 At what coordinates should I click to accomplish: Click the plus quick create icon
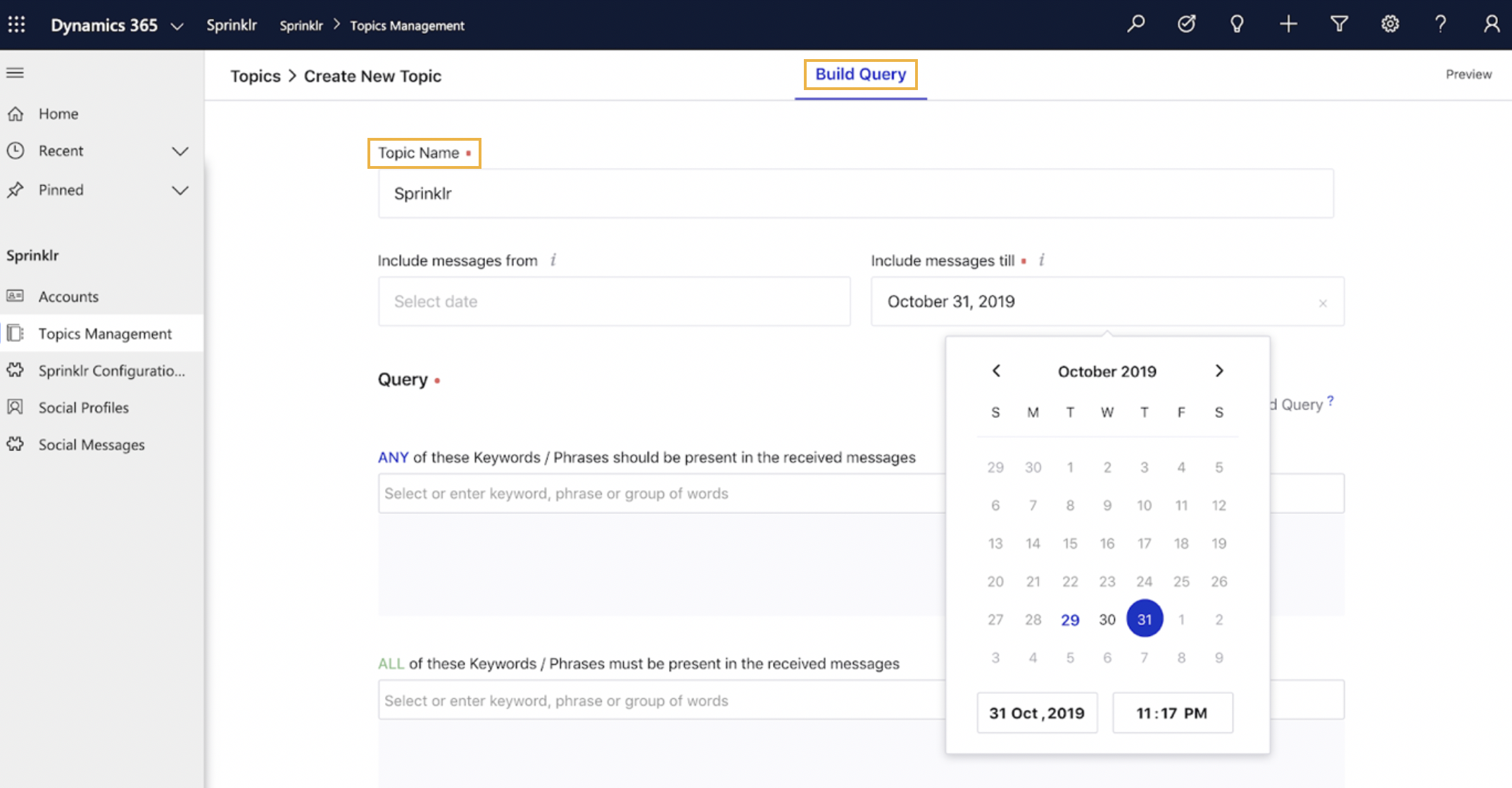[1288, 24]
